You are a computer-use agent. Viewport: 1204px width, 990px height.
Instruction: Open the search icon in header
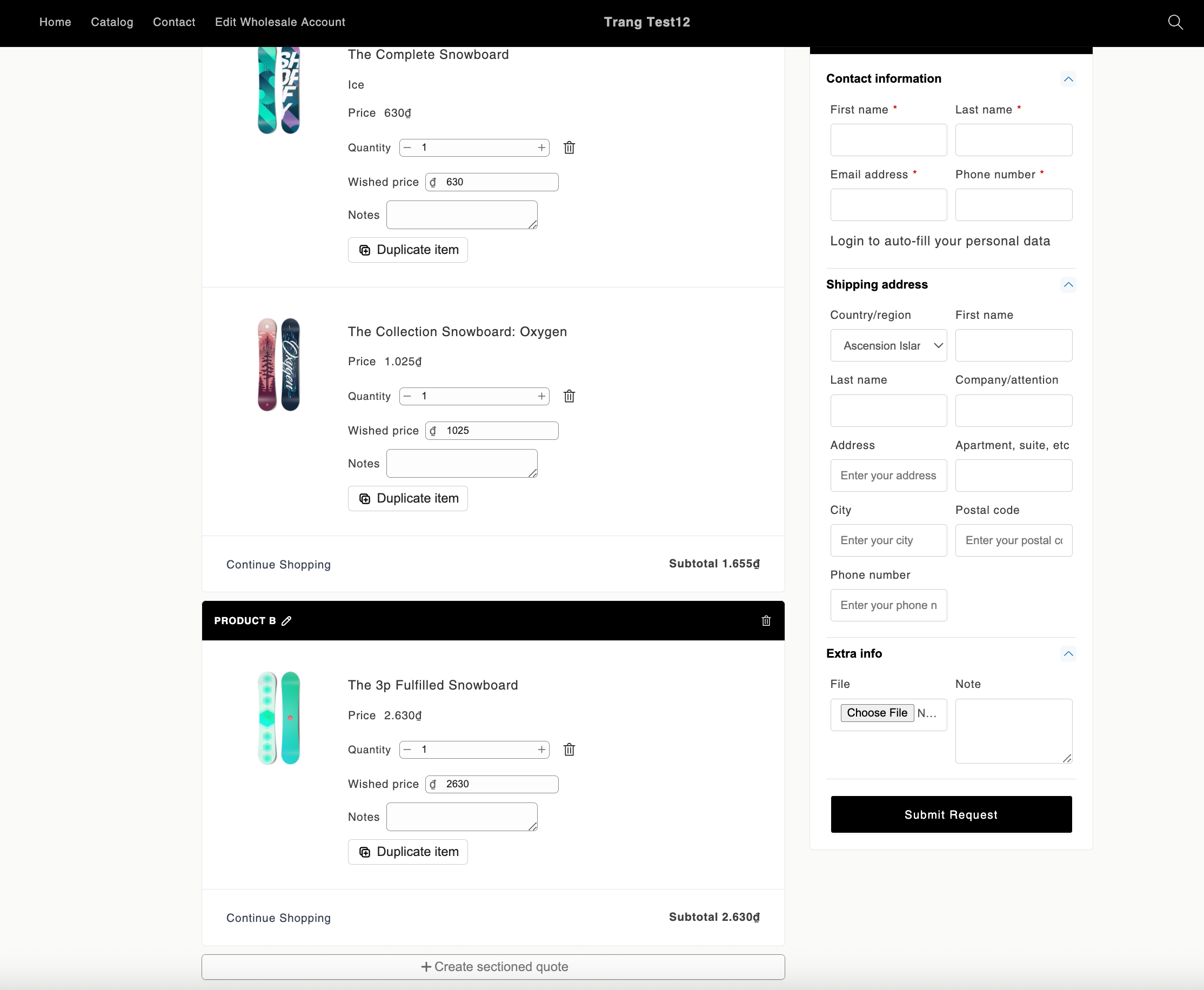tap(1175, 22)
